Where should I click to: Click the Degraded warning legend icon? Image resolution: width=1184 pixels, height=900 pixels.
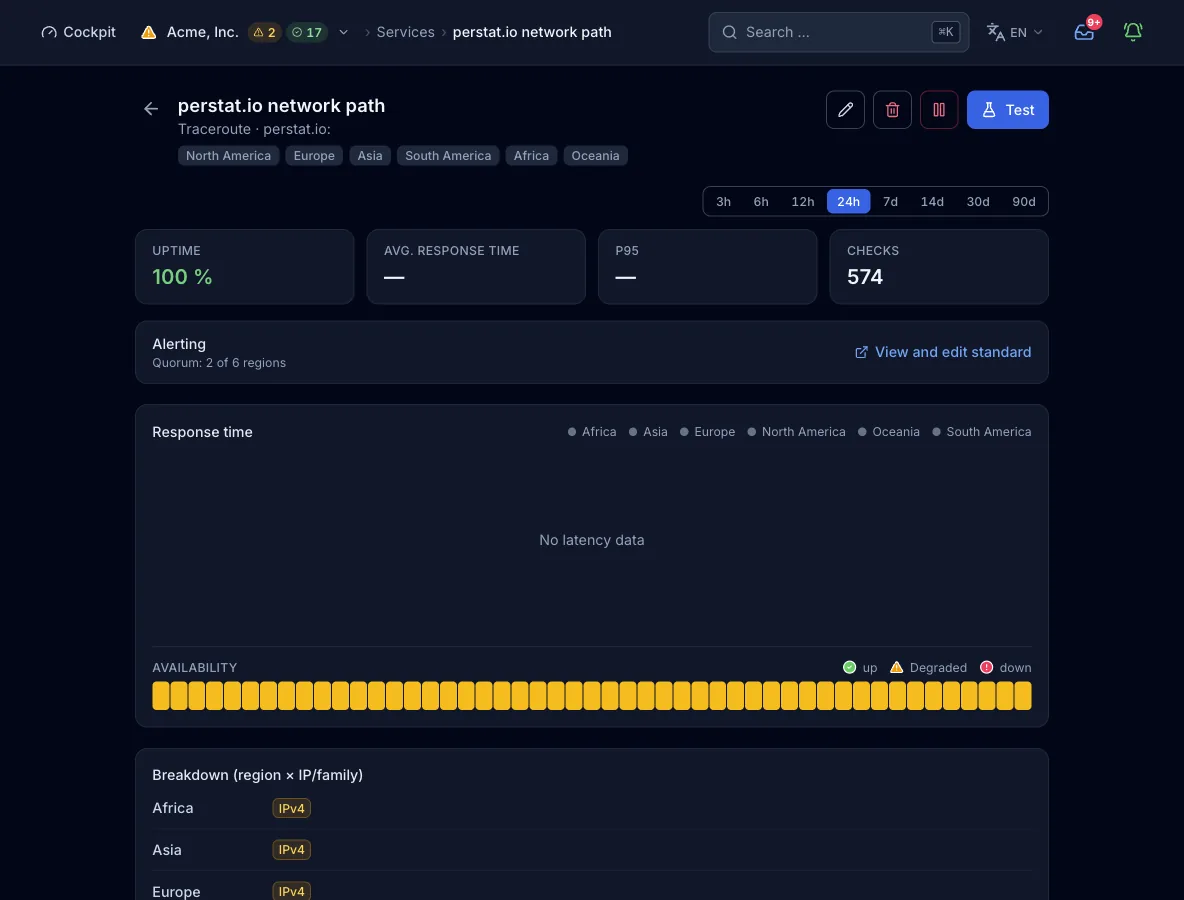[896, 667]
